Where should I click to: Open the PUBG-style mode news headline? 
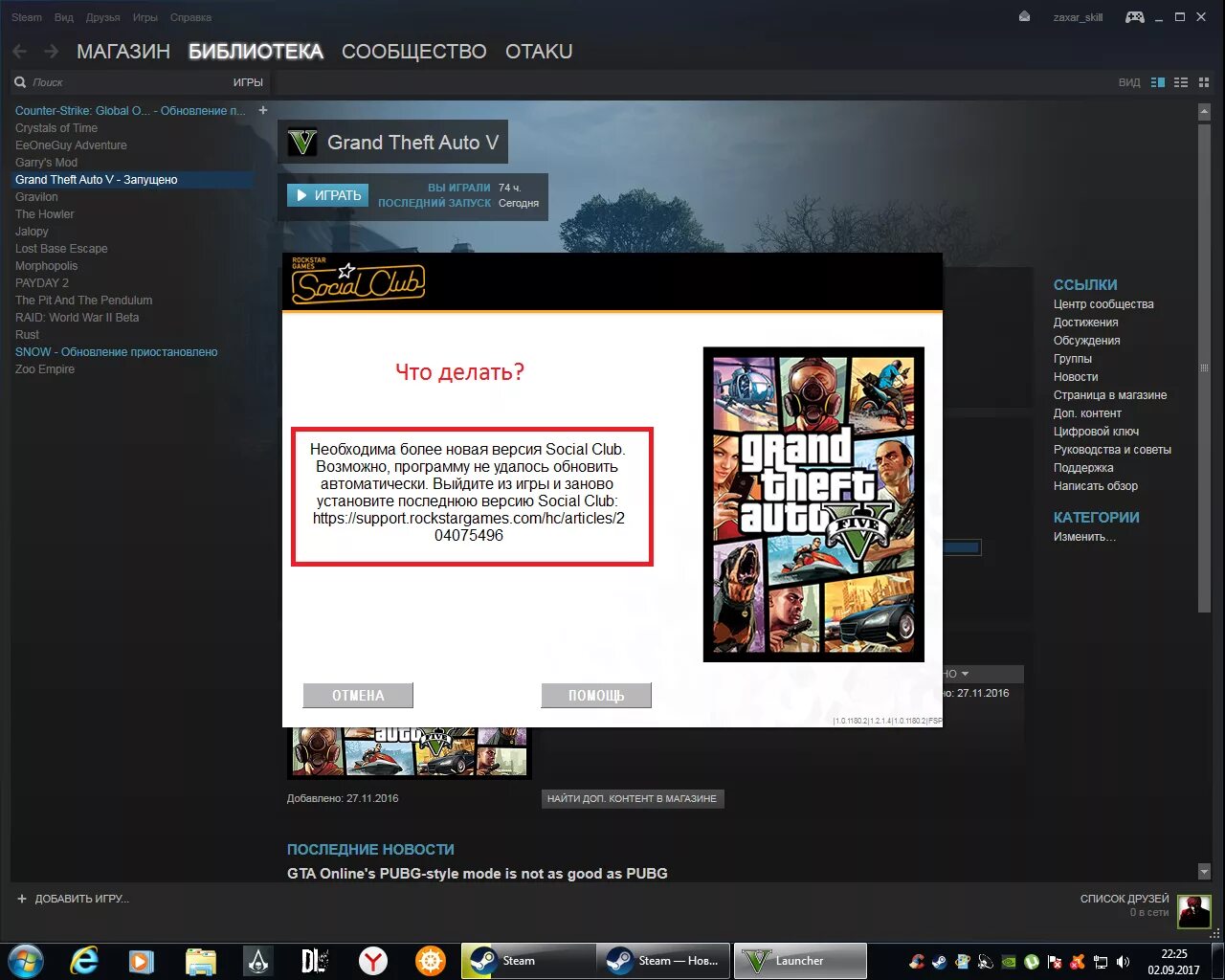point(478,873)
